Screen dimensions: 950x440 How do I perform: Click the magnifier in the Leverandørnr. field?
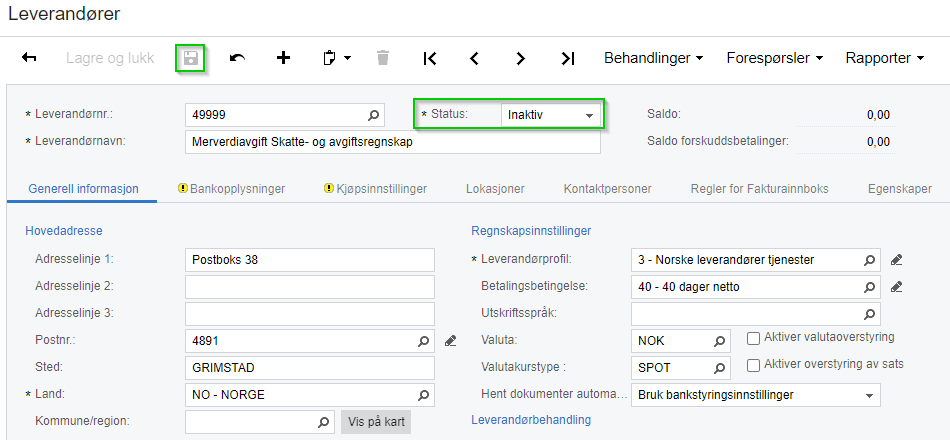(x=374, y=115)
